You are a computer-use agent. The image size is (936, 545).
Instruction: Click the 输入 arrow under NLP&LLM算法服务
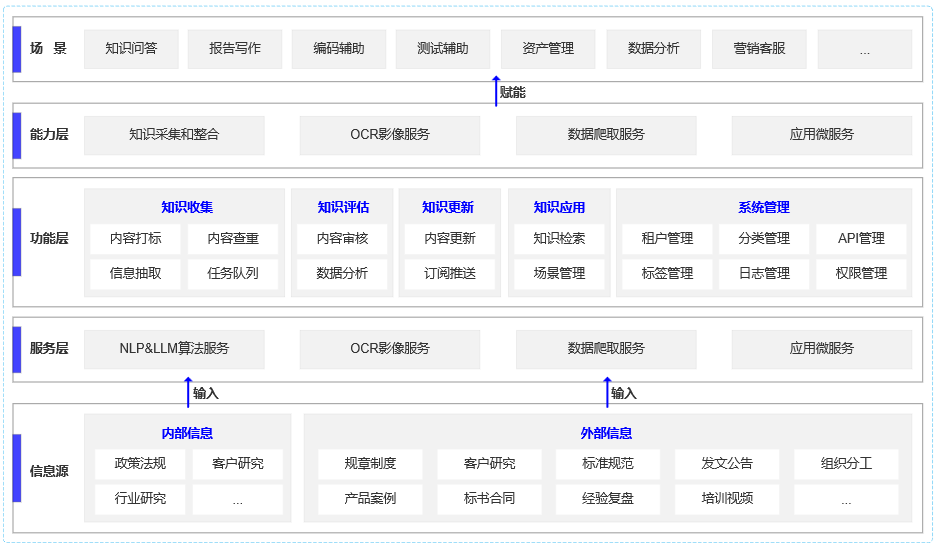point(187,392)
